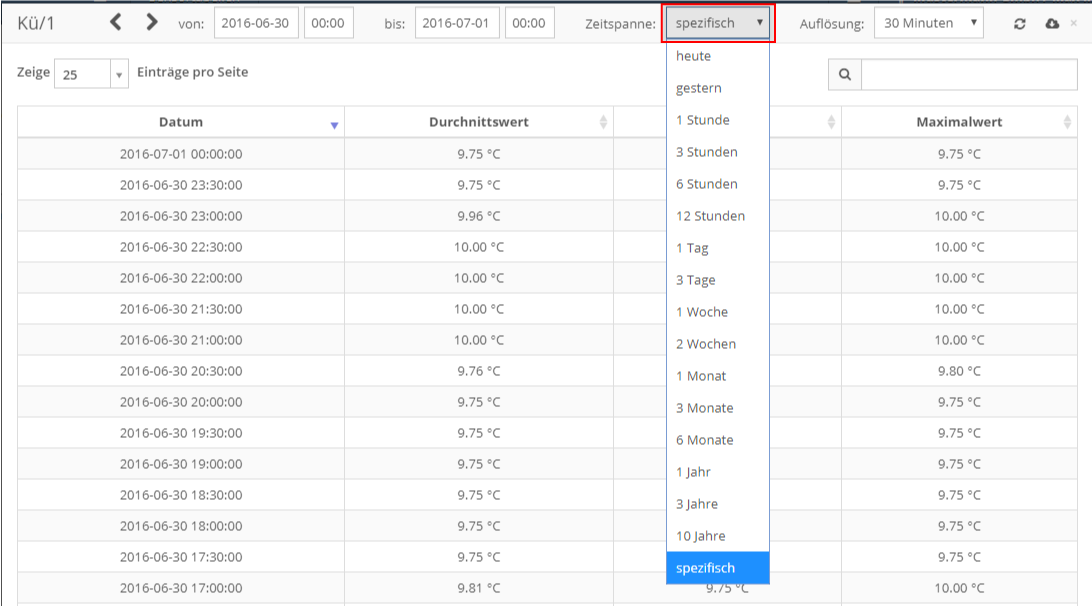
Task: Choose '3 Jahre' time span
Action: click(x=718, y=504)
